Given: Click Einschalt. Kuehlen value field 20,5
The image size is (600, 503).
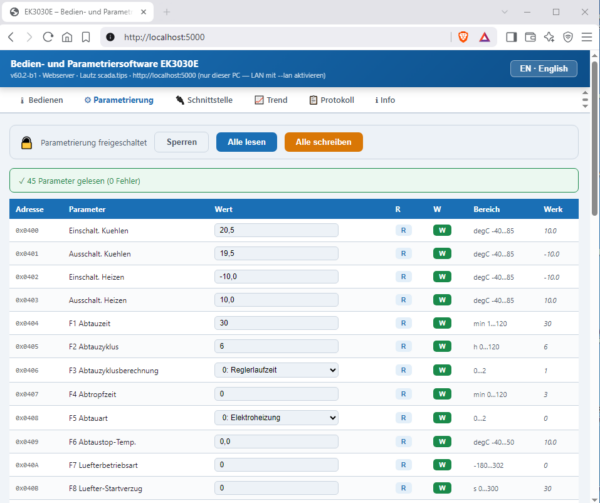Looking at the screenshot, I should 276,230.
